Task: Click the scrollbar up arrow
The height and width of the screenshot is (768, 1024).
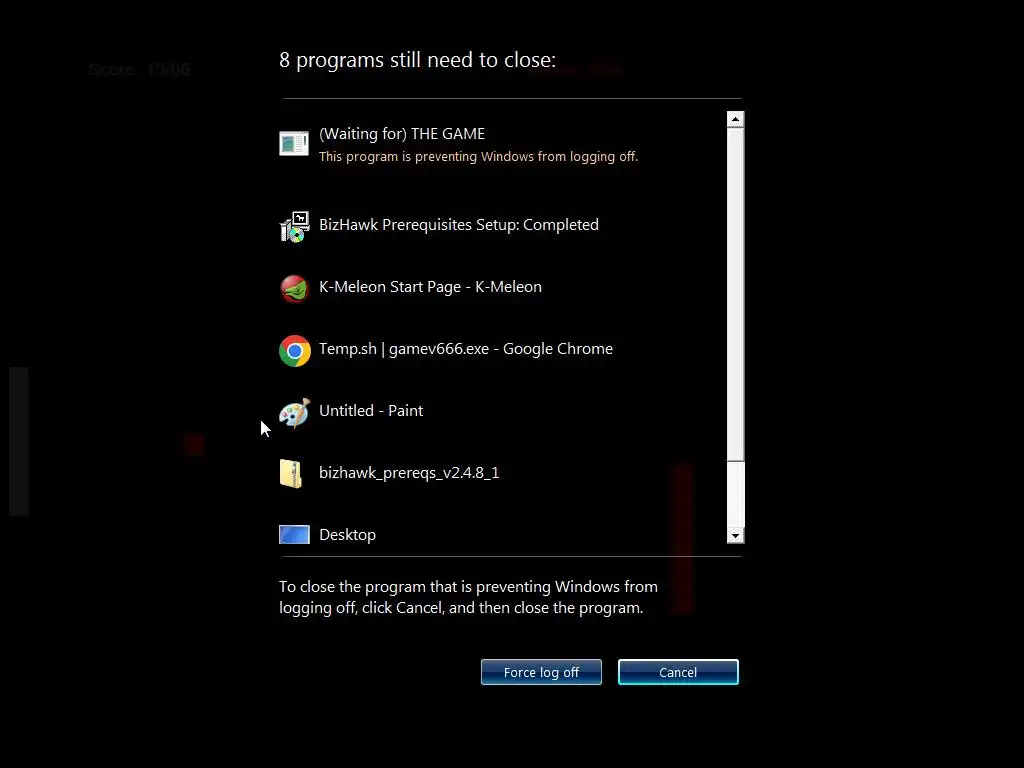Action: point(735,119)
